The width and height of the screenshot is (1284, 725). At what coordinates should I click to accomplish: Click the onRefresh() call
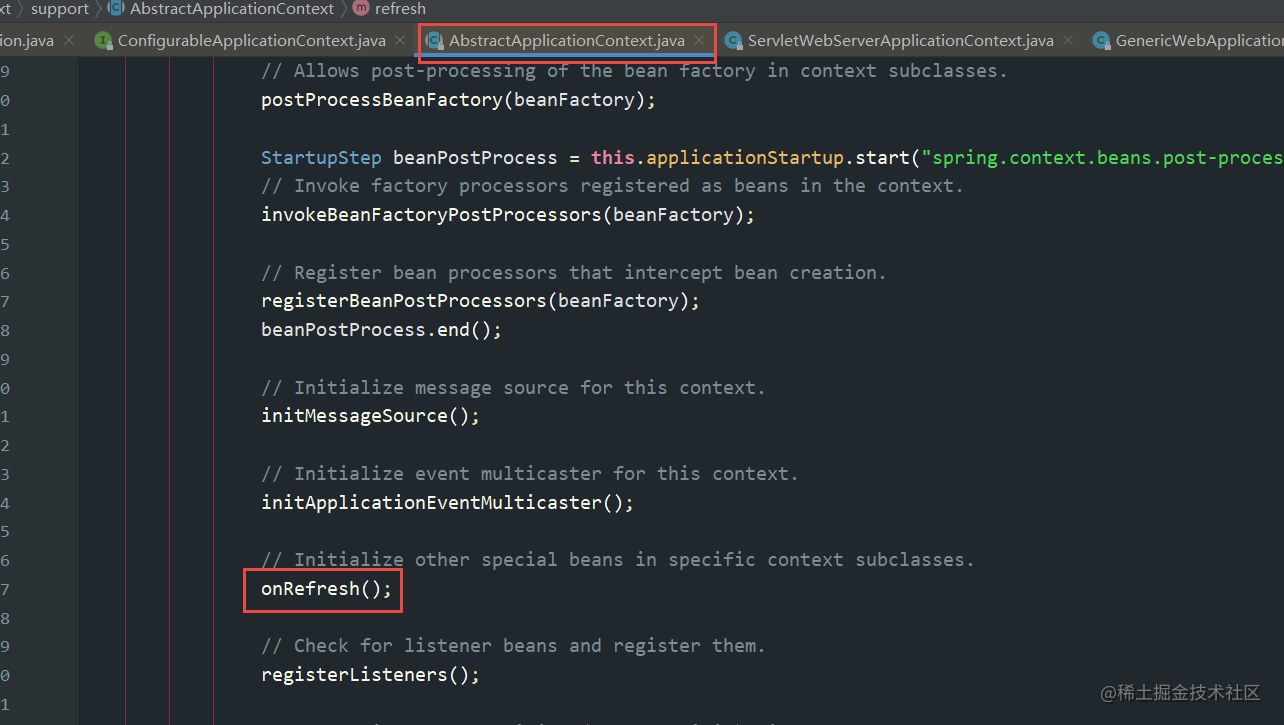pyautogui.click(x=327, y=589)
